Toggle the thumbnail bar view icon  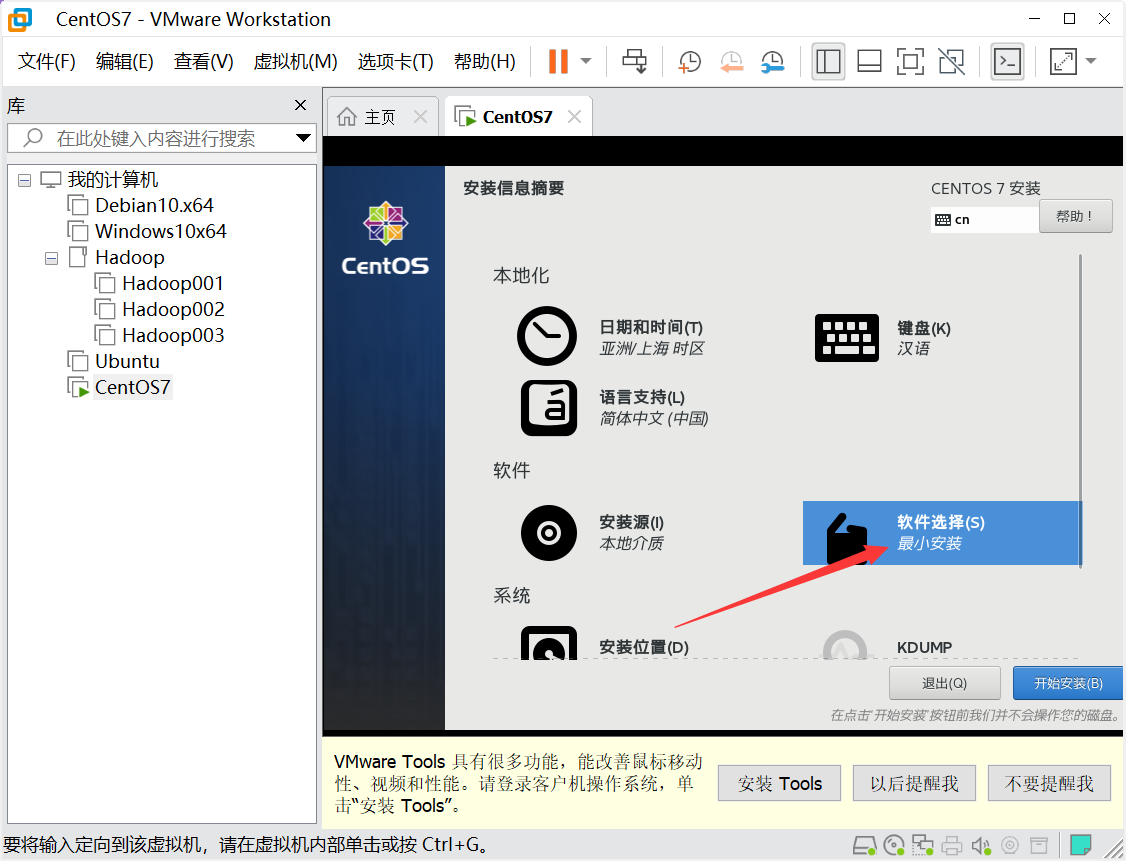click(869, 62)
